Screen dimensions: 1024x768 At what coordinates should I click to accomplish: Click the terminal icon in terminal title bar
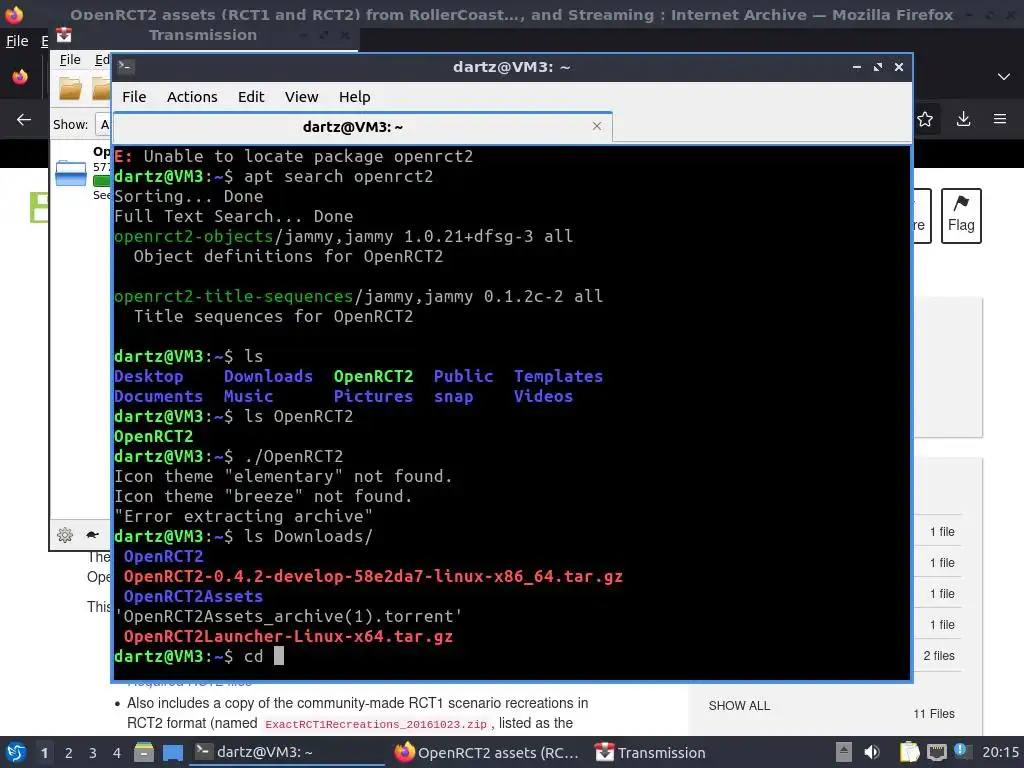point(125,67)
